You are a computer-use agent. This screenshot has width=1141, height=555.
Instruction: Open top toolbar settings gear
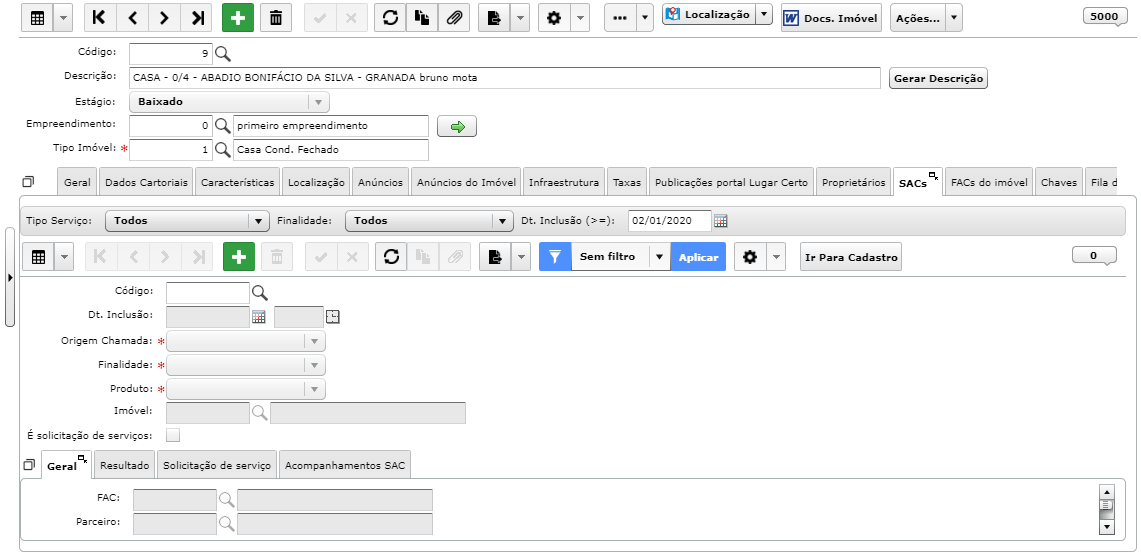[x=554, y=18]
